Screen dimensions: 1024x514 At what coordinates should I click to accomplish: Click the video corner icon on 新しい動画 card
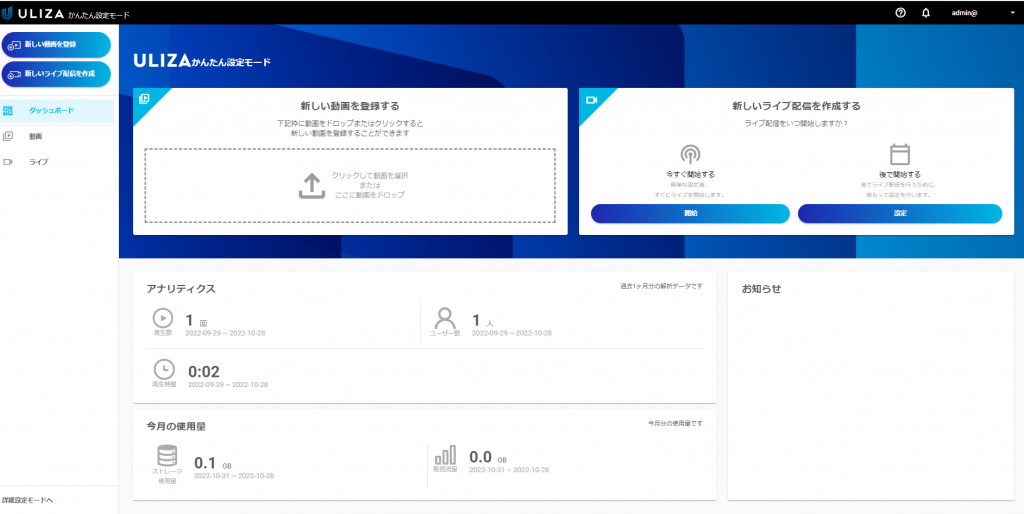tap(144, 99)
